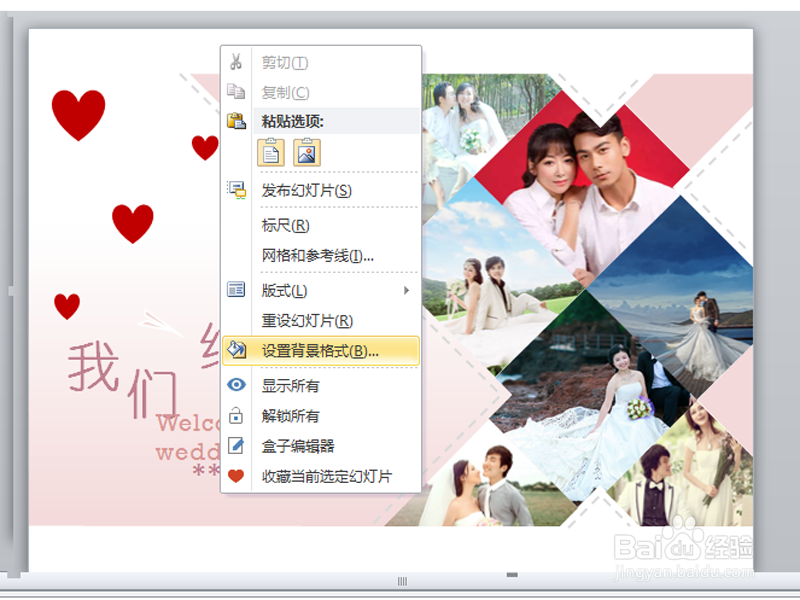Click the Copy pages icon
This screenshot has width=800, height=600.
(x=236, y=91)
